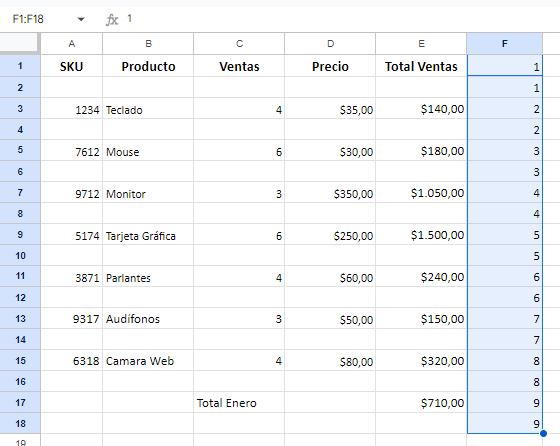Select SKU cell 9712
The width and height of the screenshot is (560, 446).
pyautogui.click(x=71, y=193)
